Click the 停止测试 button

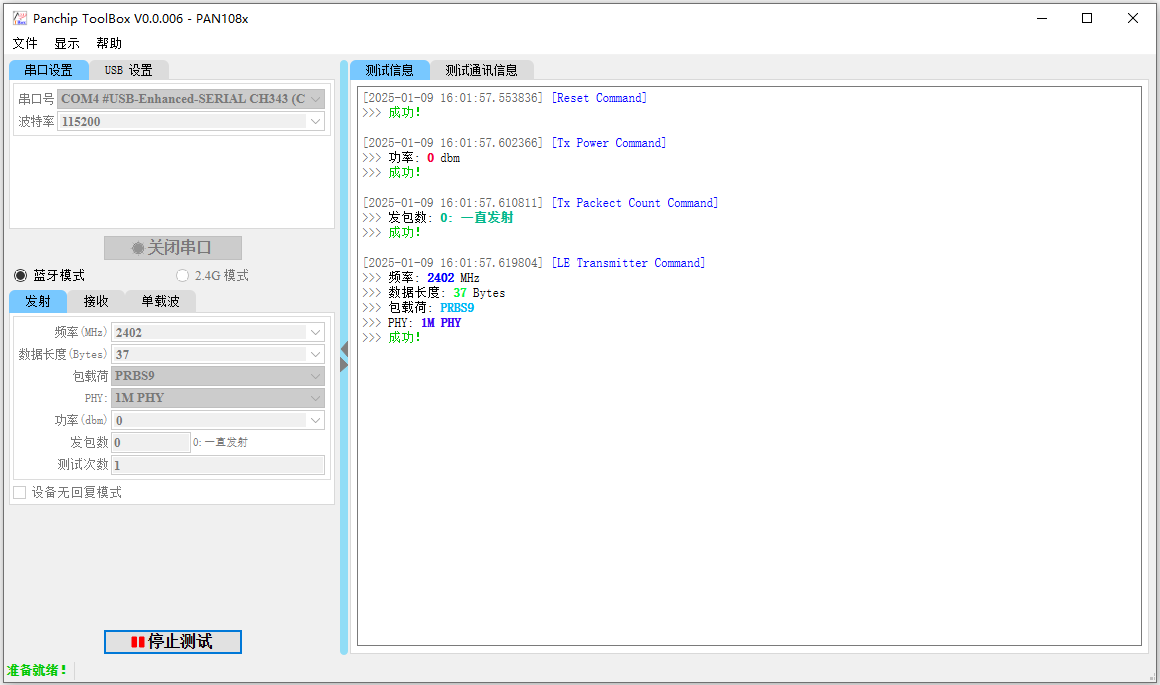(x=173, y=641)
